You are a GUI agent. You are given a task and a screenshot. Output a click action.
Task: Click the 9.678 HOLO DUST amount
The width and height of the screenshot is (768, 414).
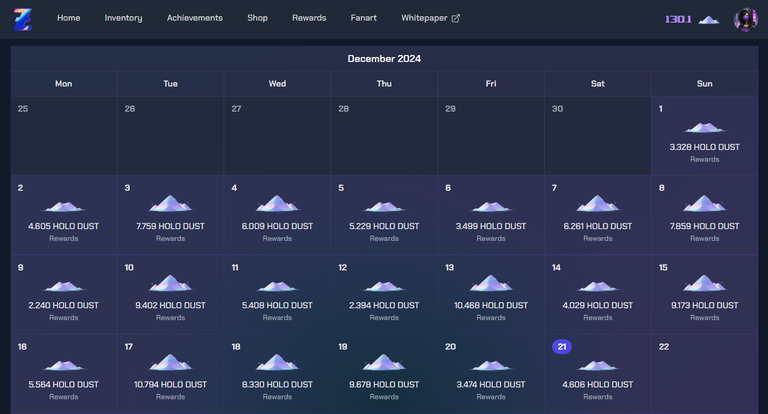tap(384, 385)
